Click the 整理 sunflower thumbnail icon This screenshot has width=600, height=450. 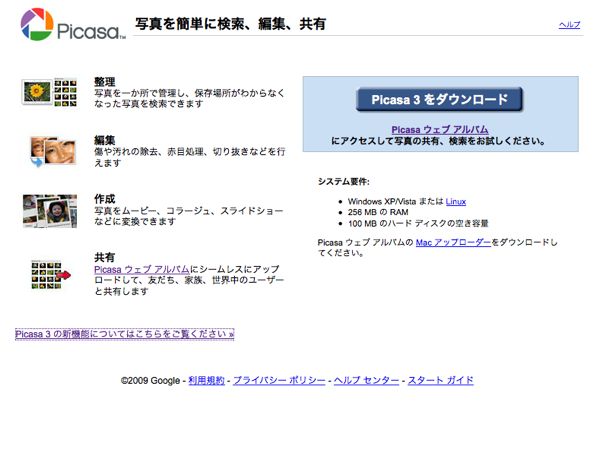click(x=49, y=92)
